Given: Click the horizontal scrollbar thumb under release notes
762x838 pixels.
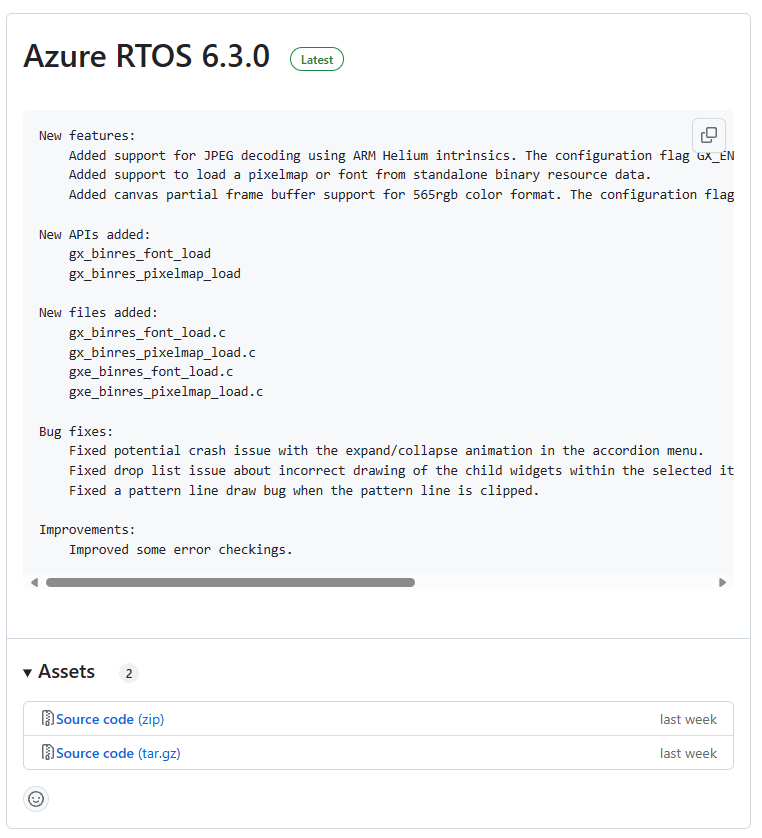Looking at the screenshot, I should [x=230, y=583].
